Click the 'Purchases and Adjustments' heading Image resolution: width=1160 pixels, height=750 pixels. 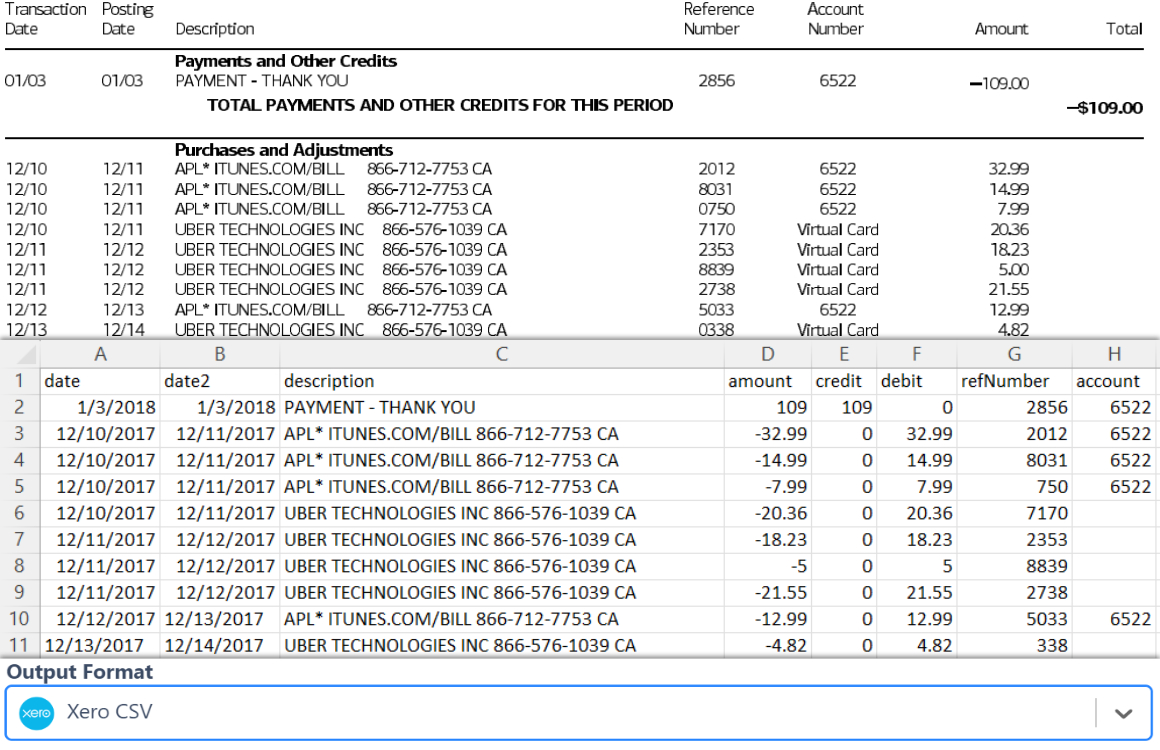283,150
